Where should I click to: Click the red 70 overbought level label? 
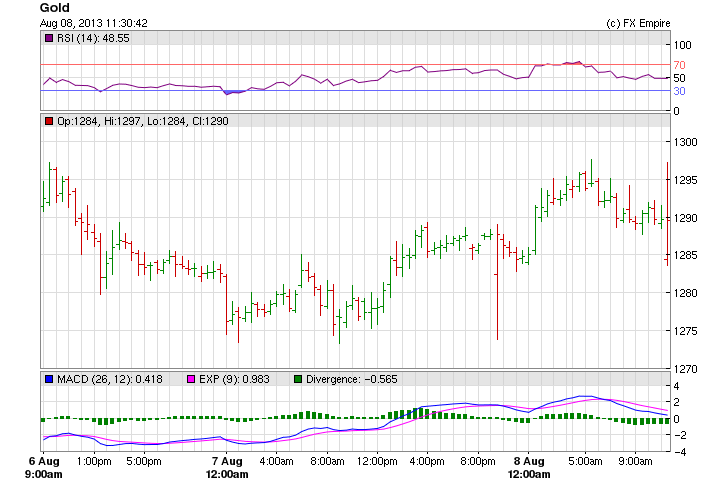679,65
